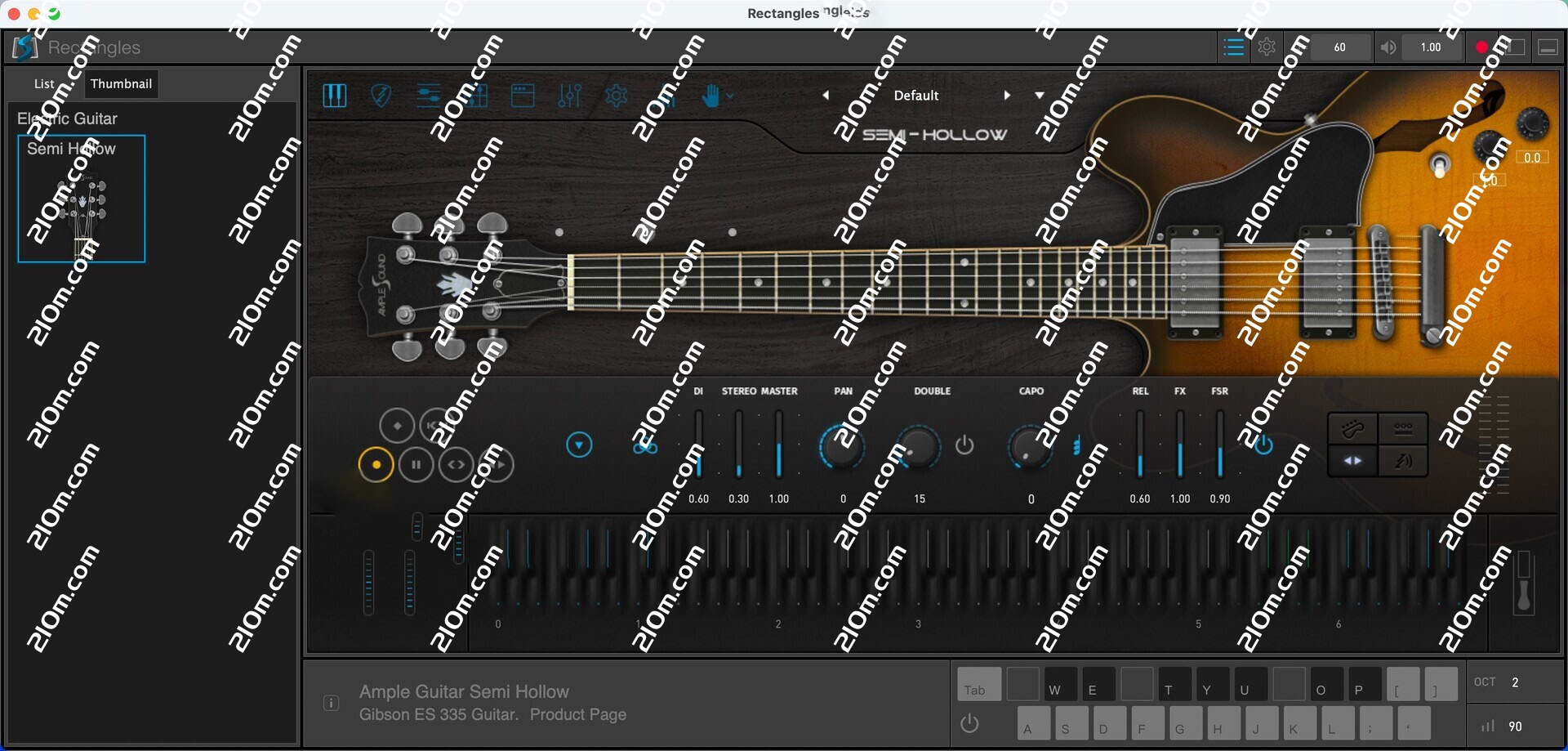The height and width of the screenshot is (751, 1568).
Task: Toggle the blue left-right arrows button
Action: point(1353,461)
